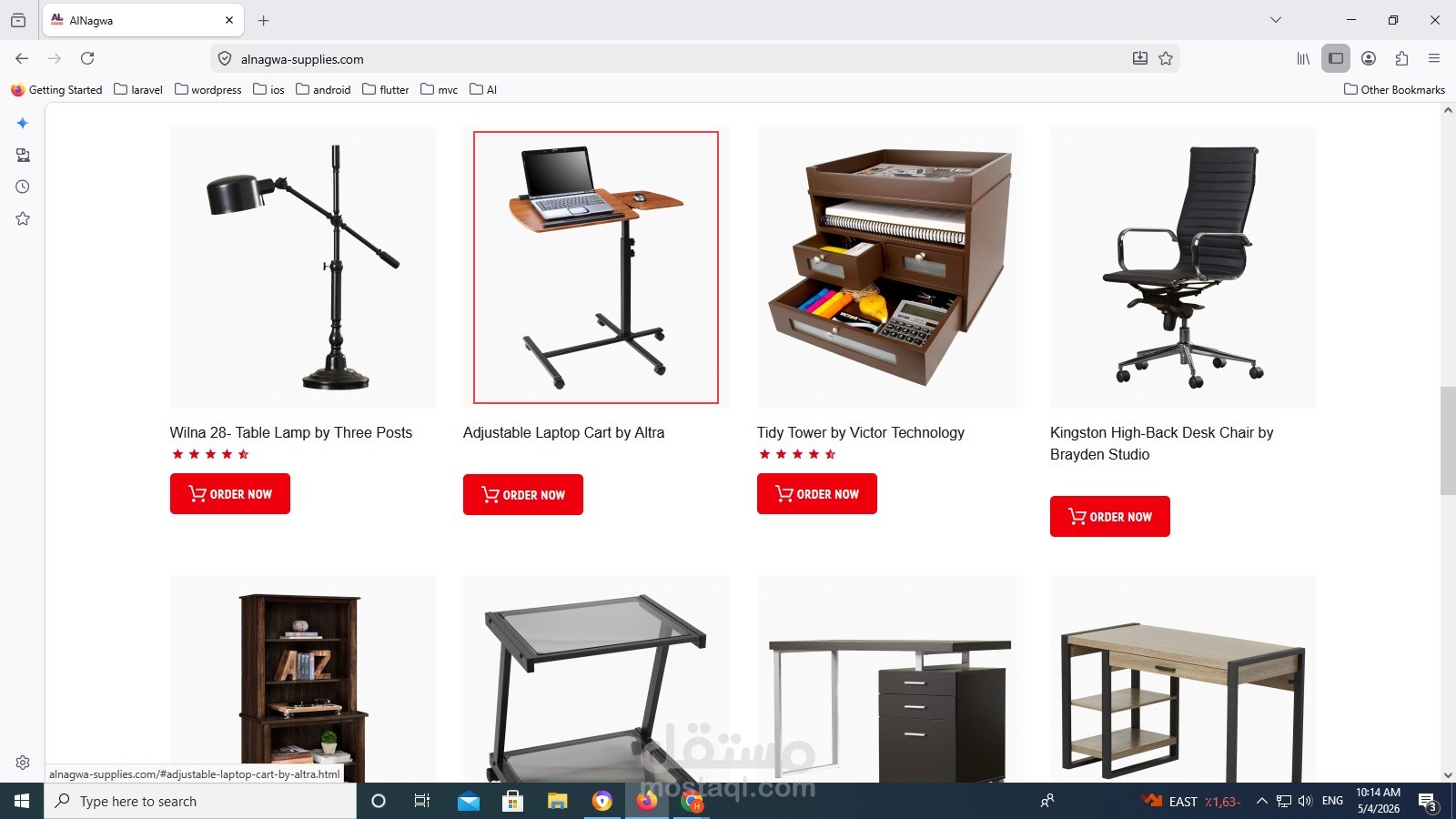Screen dimensions: 1456x819
Task: Switch the ENG input language indicator
Action: pos(1332,801)
